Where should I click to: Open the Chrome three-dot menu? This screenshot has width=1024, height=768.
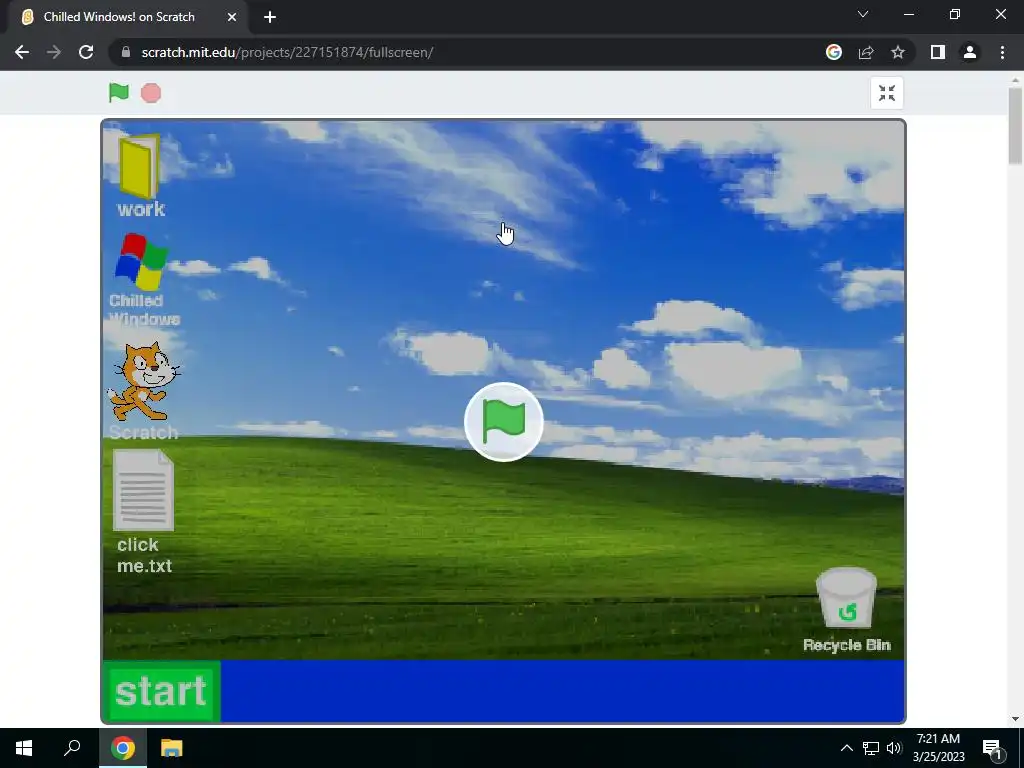click(1002, 52)
